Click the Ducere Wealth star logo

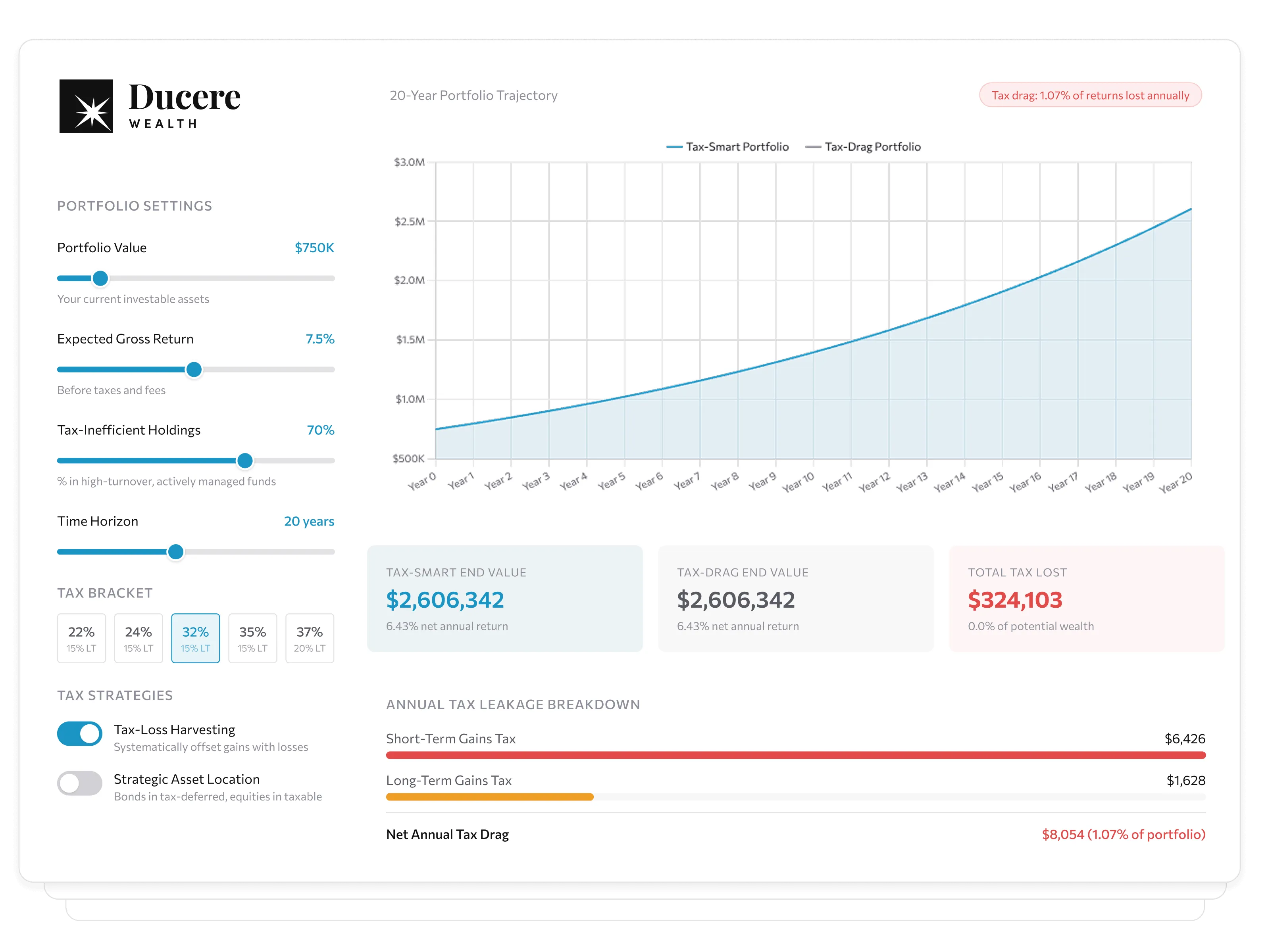click(86, 106)
